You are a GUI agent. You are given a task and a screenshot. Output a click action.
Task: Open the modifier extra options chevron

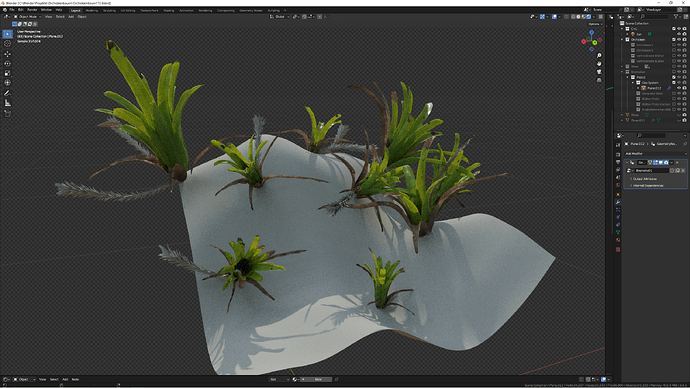672,163
